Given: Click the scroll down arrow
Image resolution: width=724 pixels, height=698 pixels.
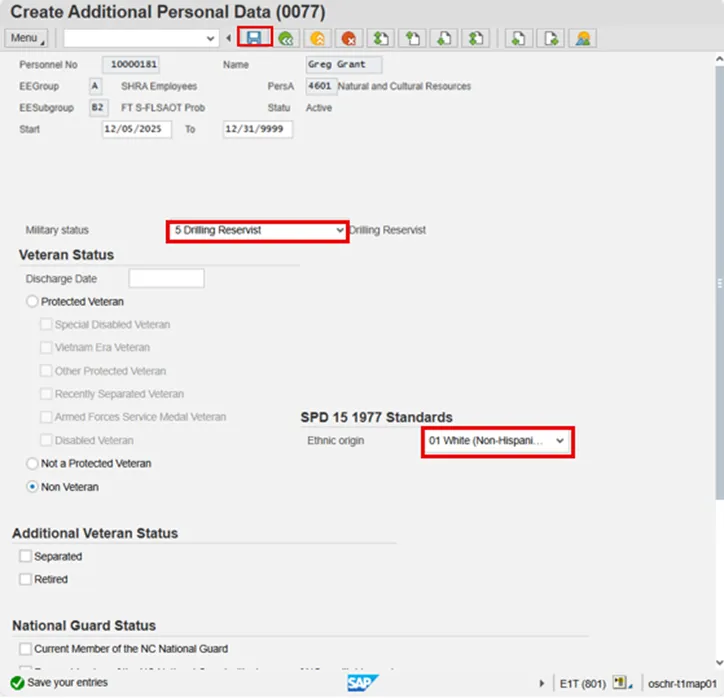Looking at the screenshot, I should tap(719, 663).
